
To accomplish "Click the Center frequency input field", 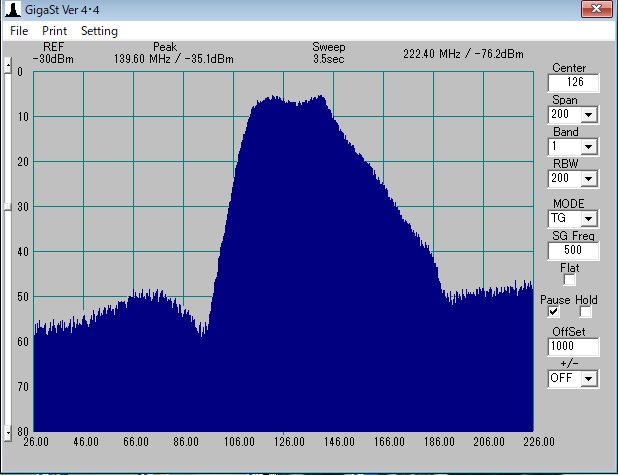I will coord(573,82).
